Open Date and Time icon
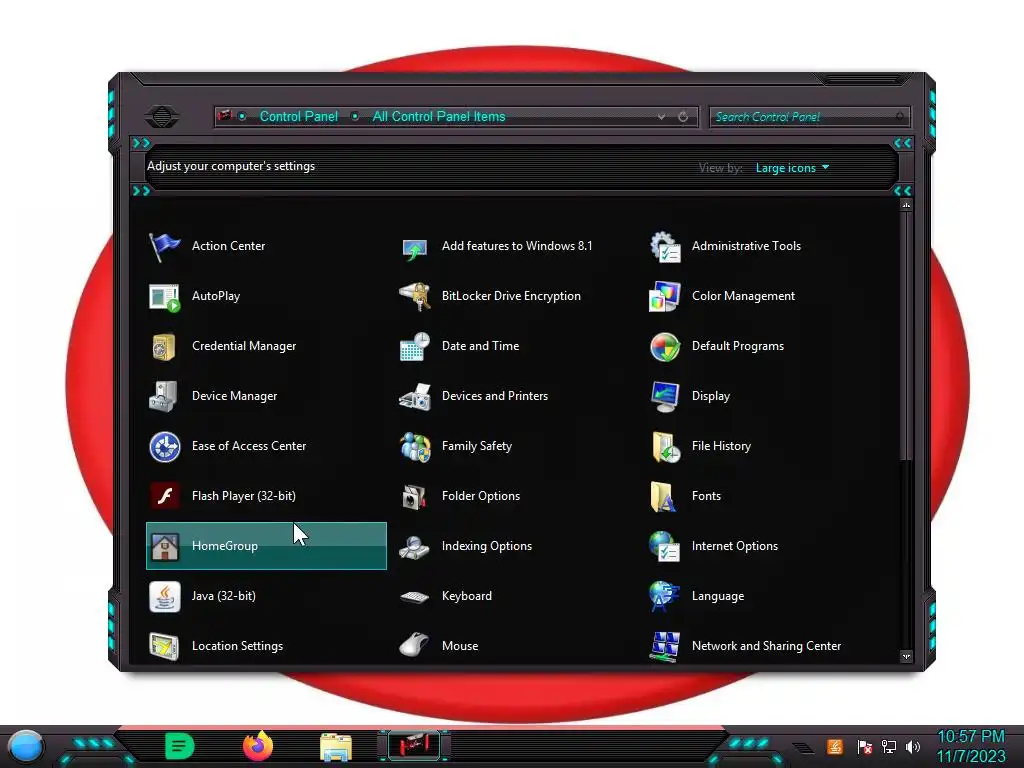 [415, 347]
